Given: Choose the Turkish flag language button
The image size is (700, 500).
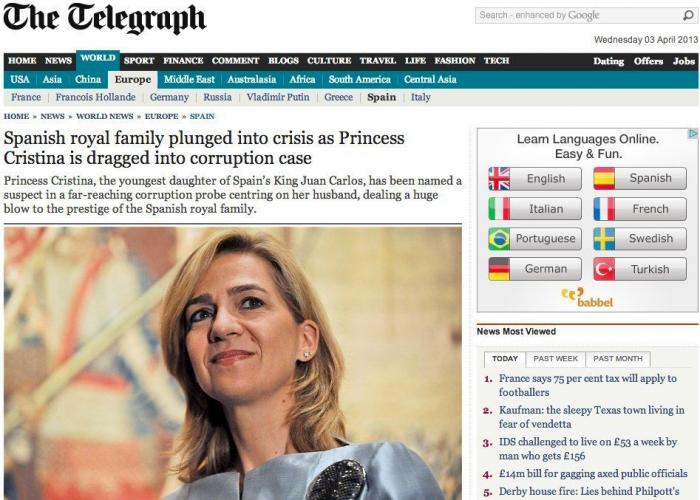Looking at the screenshot, I should 640,269.
